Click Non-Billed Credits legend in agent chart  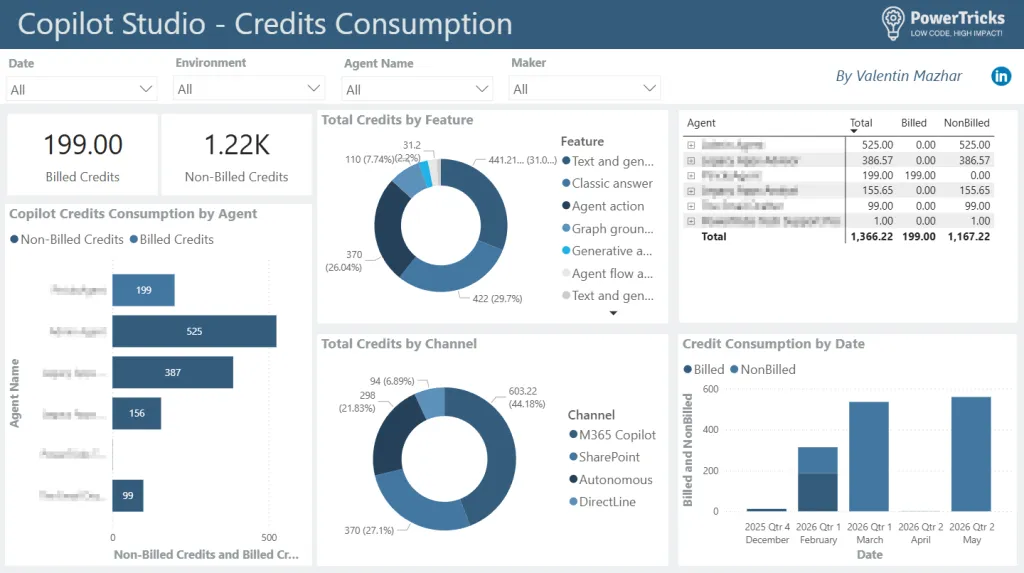(67, 239)
